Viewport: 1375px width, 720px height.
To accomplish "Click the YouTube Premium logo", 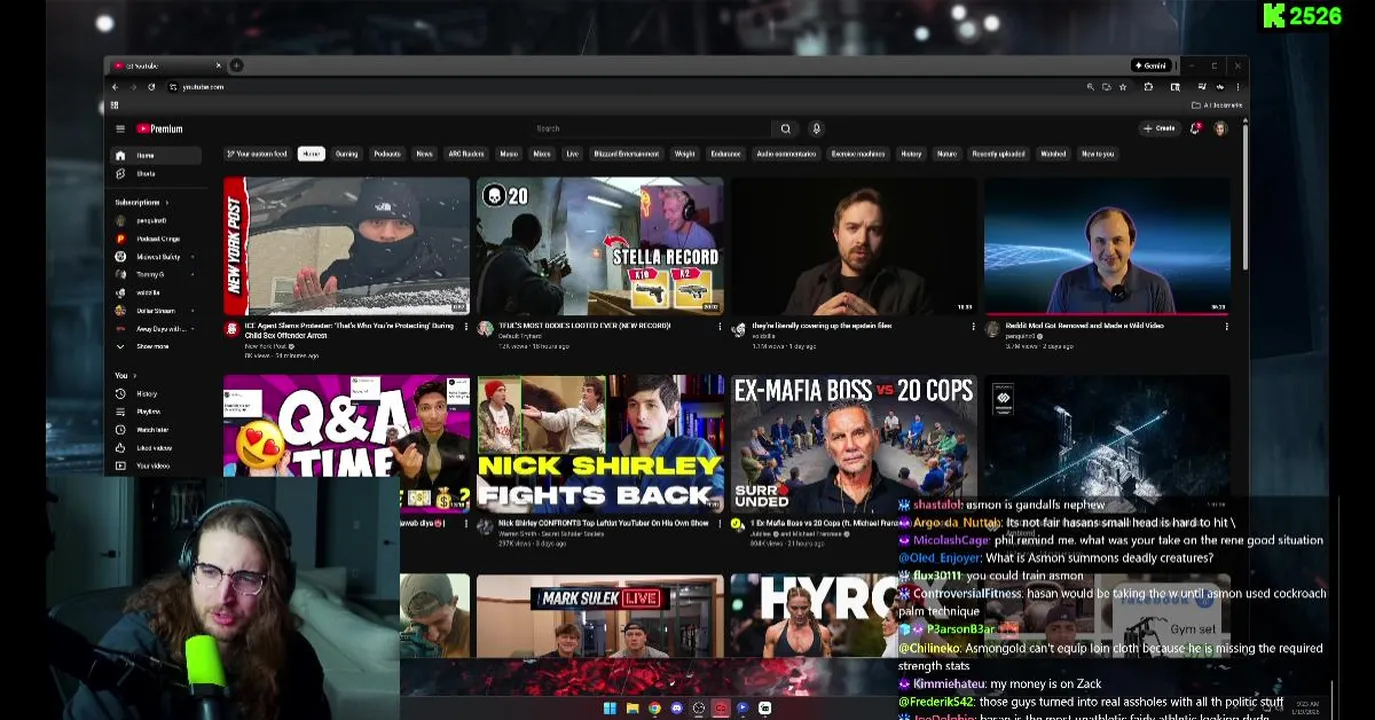I will [x=160, y=129].
